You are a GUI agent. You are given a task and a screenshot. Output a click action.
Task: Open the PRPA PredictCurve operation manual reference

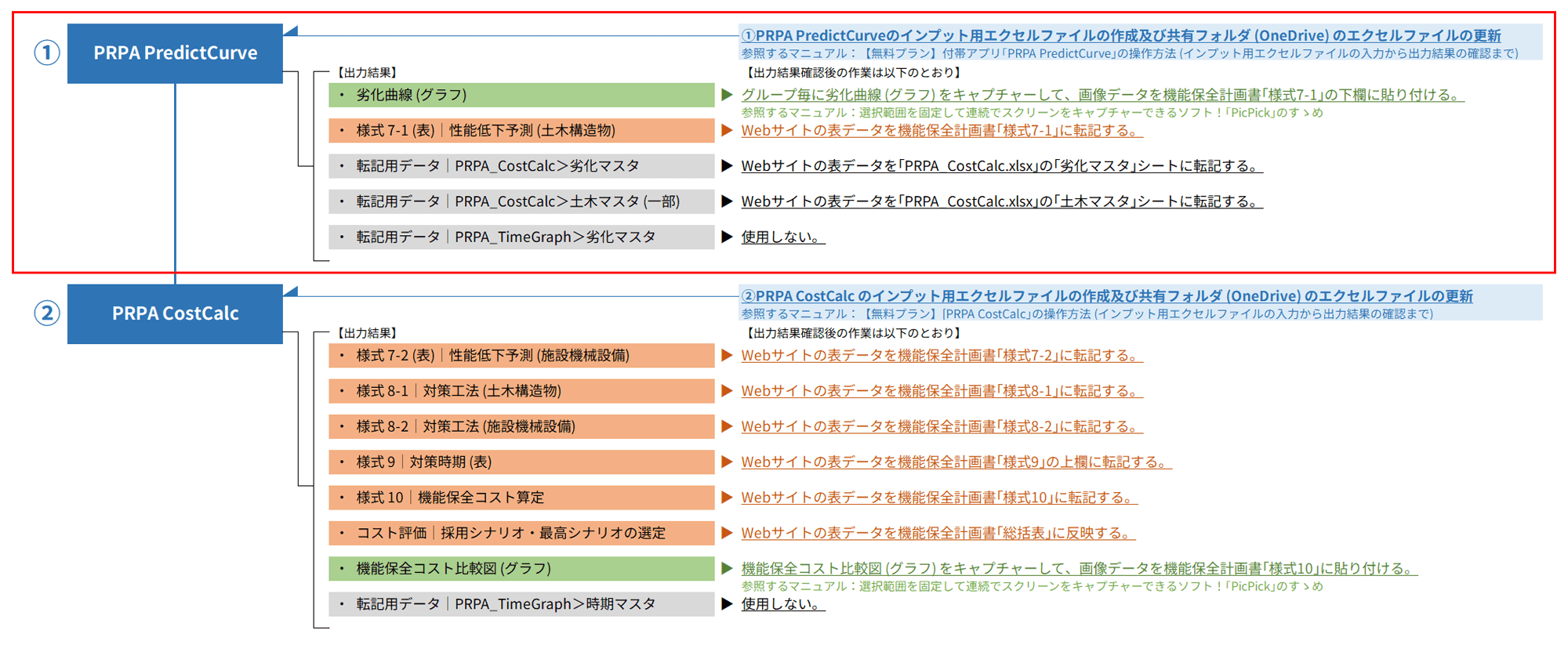pyautogui.click(x=1130, y=53)
